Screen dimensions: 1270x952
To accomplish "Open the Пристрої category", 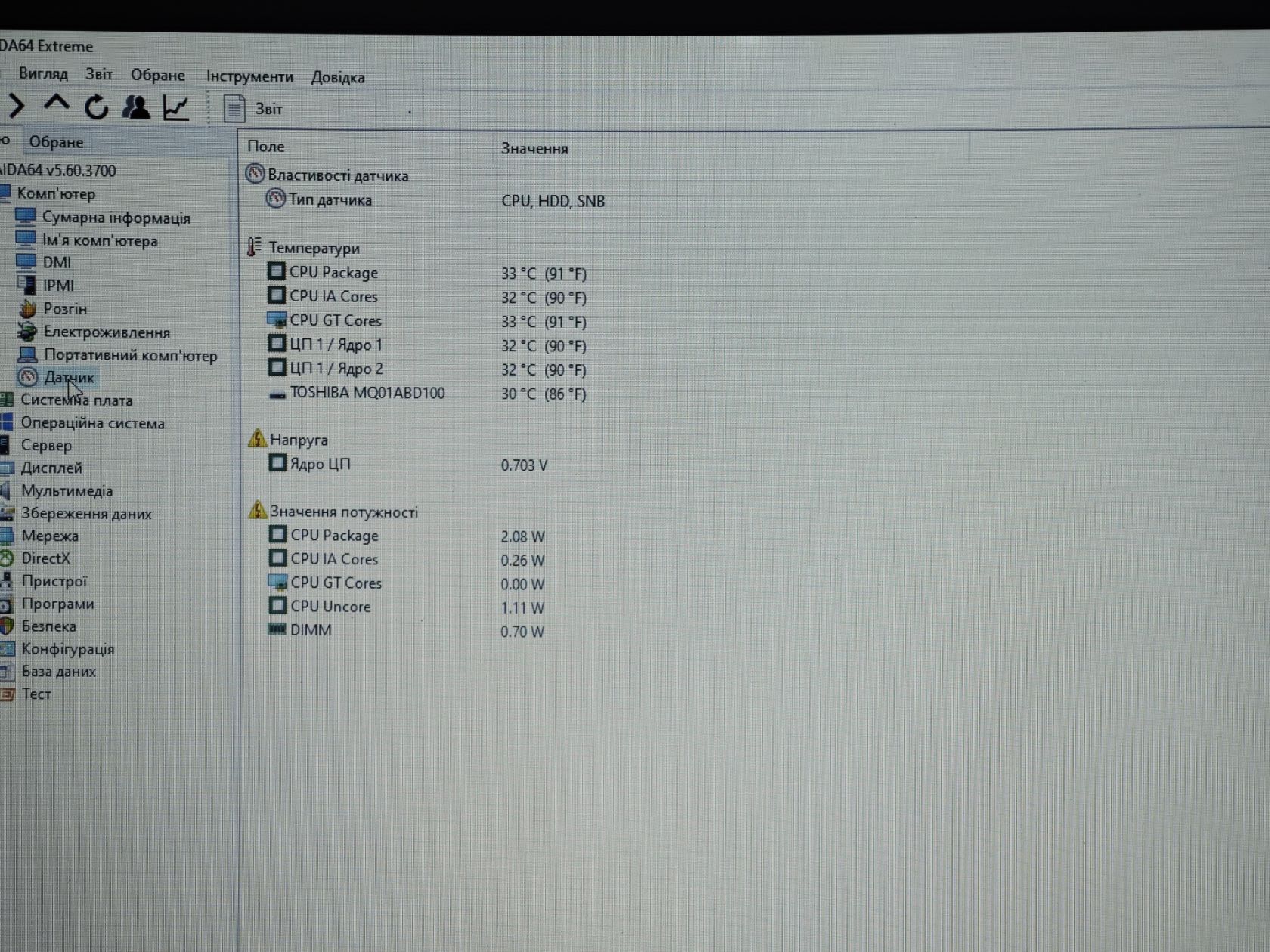I will 45,581.
